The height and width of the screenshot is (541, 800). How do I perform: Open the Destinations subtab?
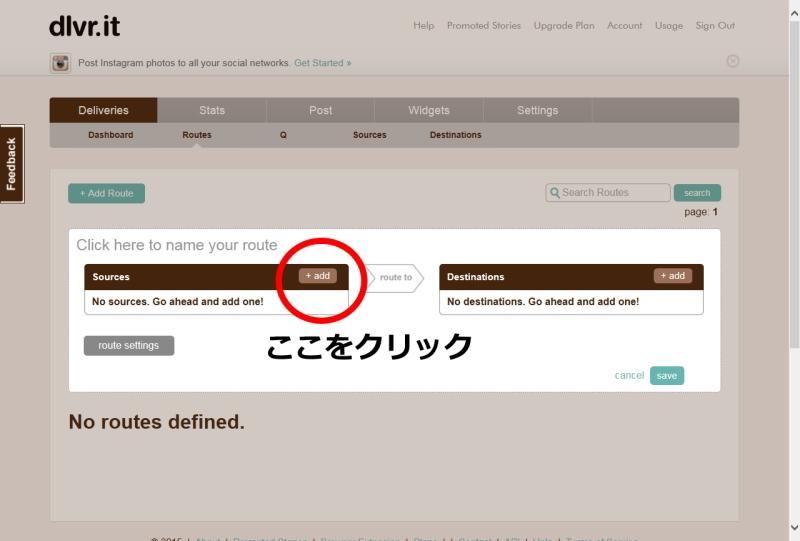coord(455,135)
